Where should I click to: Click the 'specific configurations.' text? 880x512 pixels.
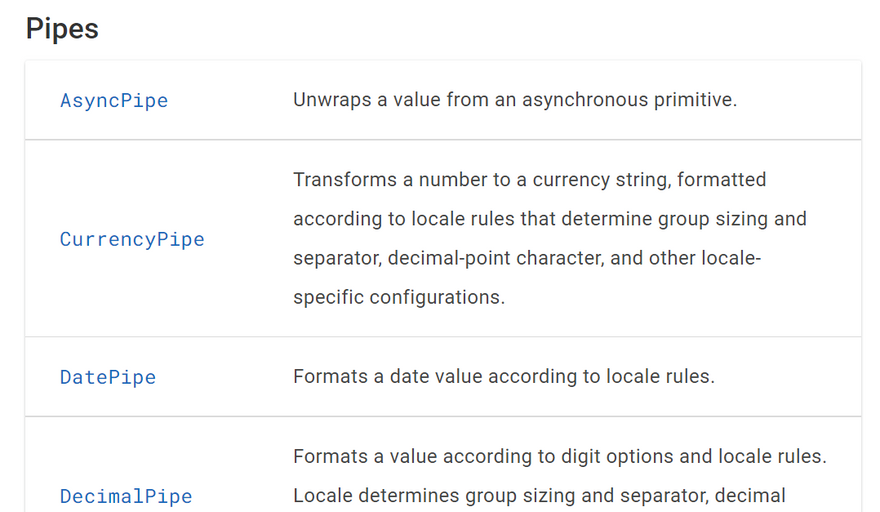tap(399, 297)
